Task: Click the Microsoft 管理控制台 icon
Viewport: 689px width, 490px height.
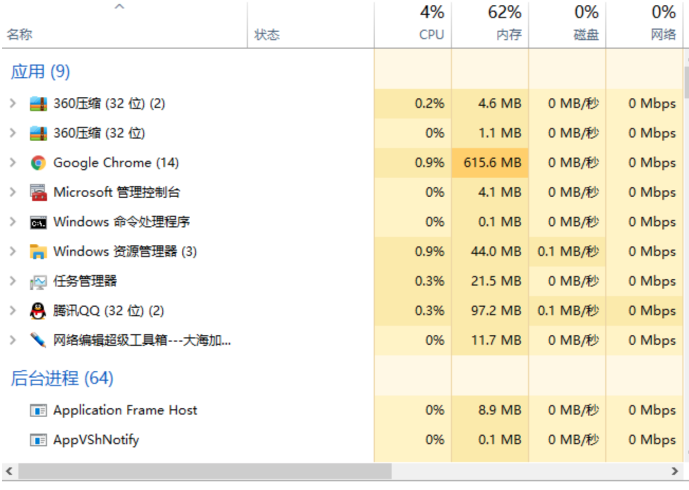Action: point(38,192)
